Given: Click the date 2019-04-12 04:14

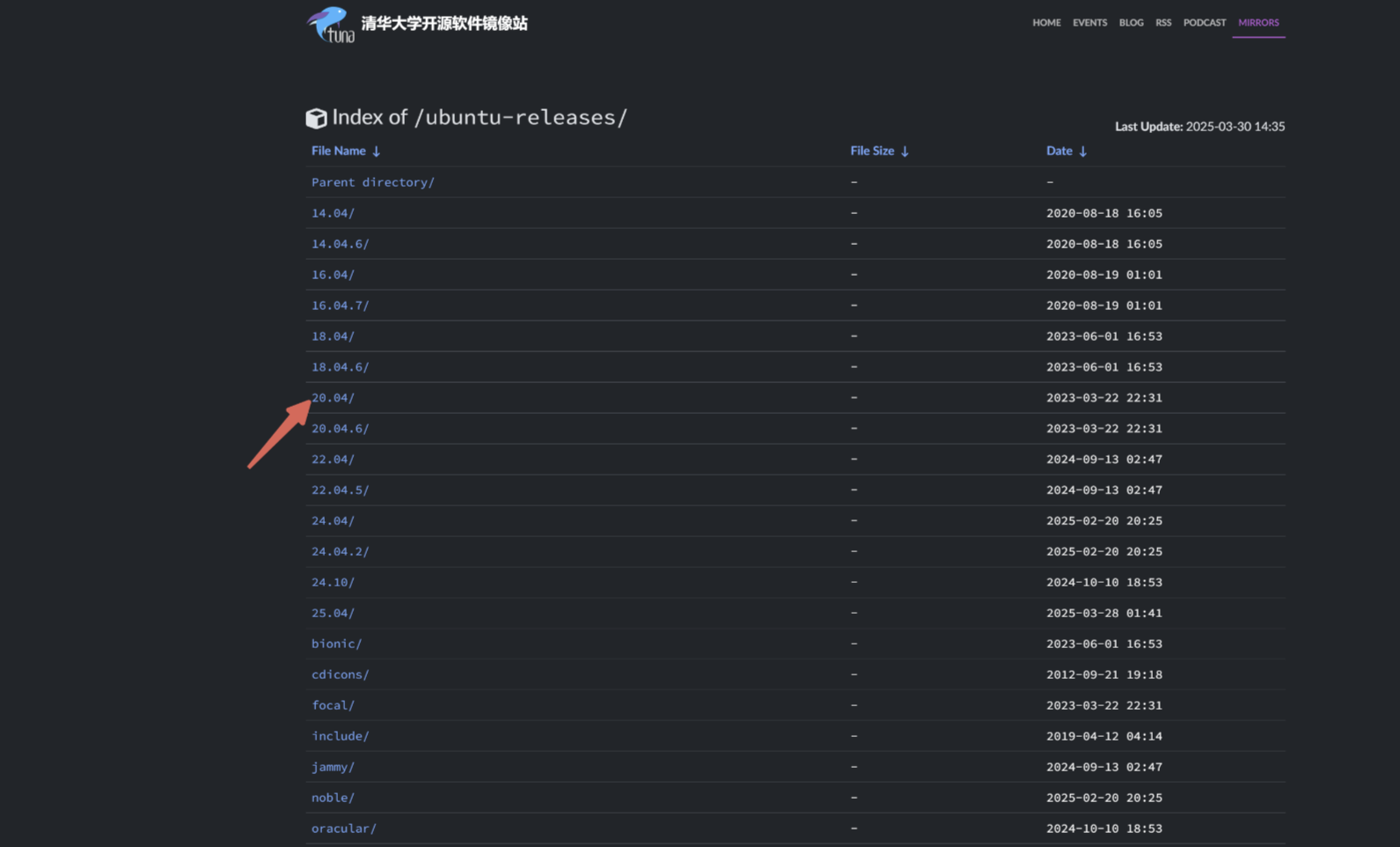Looking at the screenshot, I should [1104, 737].
